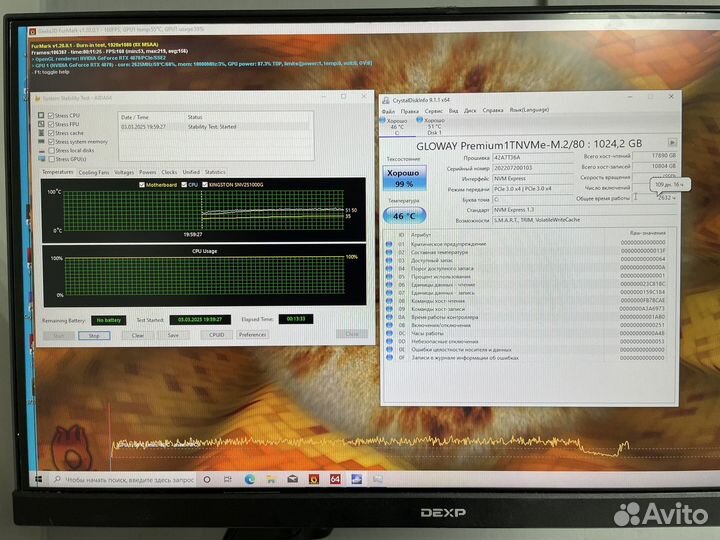Click the serial number field
This screenshot has width=720, height=540.
click(533, 168)
